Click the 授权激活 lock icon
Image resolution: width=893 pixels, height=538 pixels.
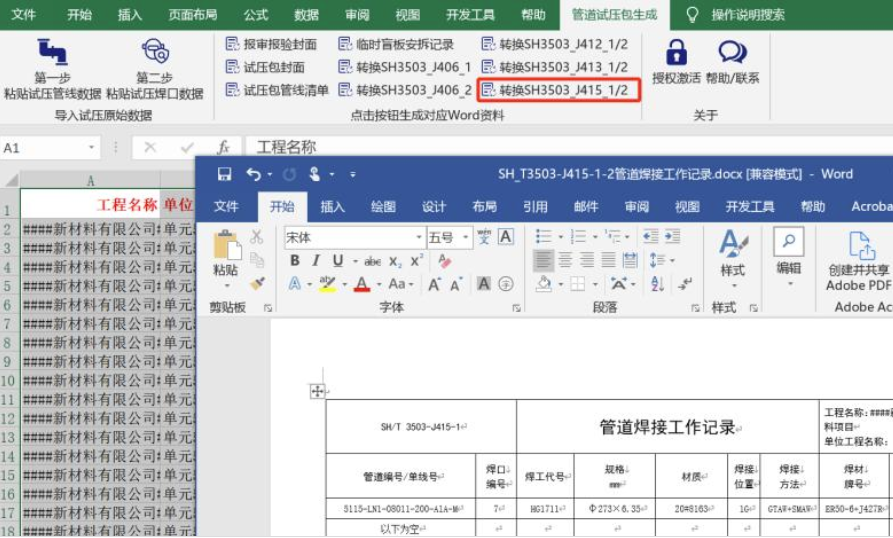coord(676,52)
